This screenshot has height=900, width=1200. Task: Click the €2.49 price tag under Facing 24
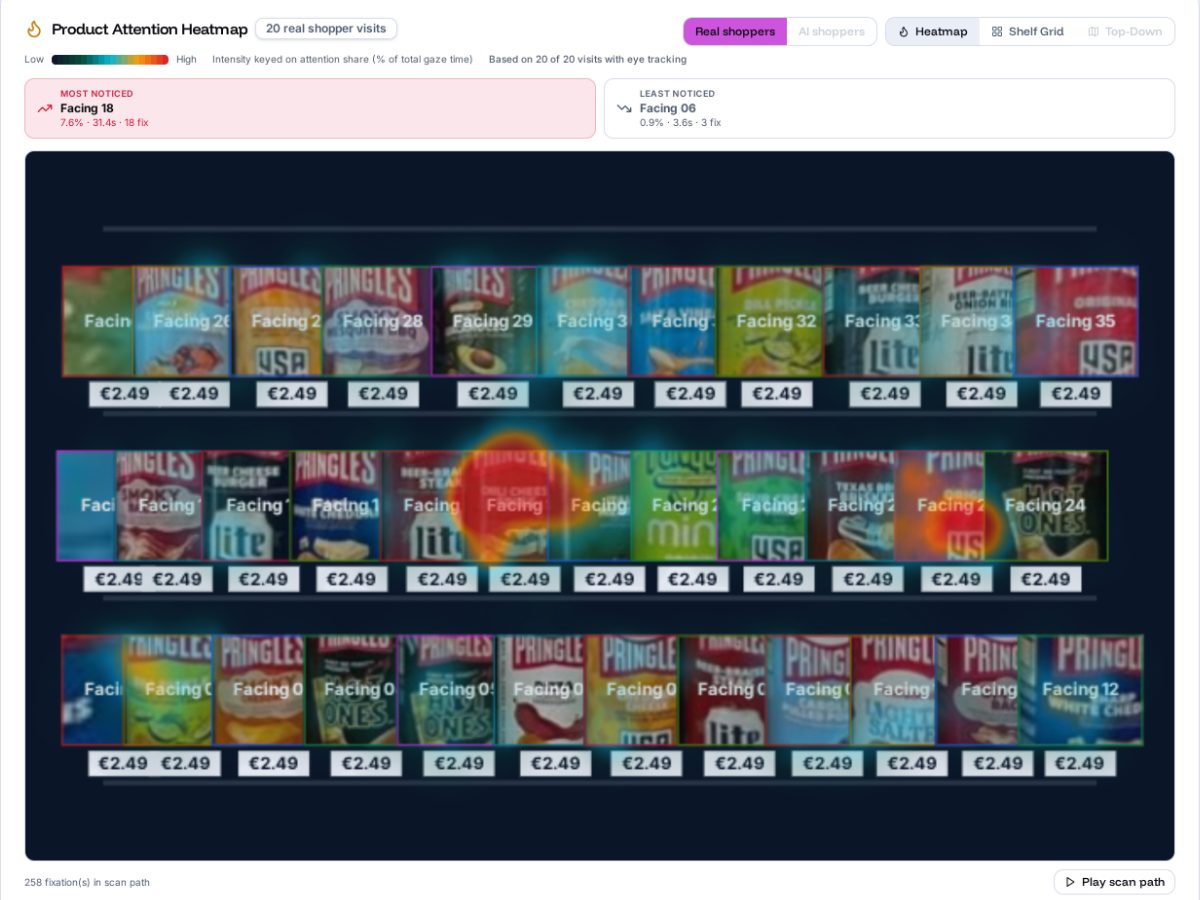[x=1046, y=579]
